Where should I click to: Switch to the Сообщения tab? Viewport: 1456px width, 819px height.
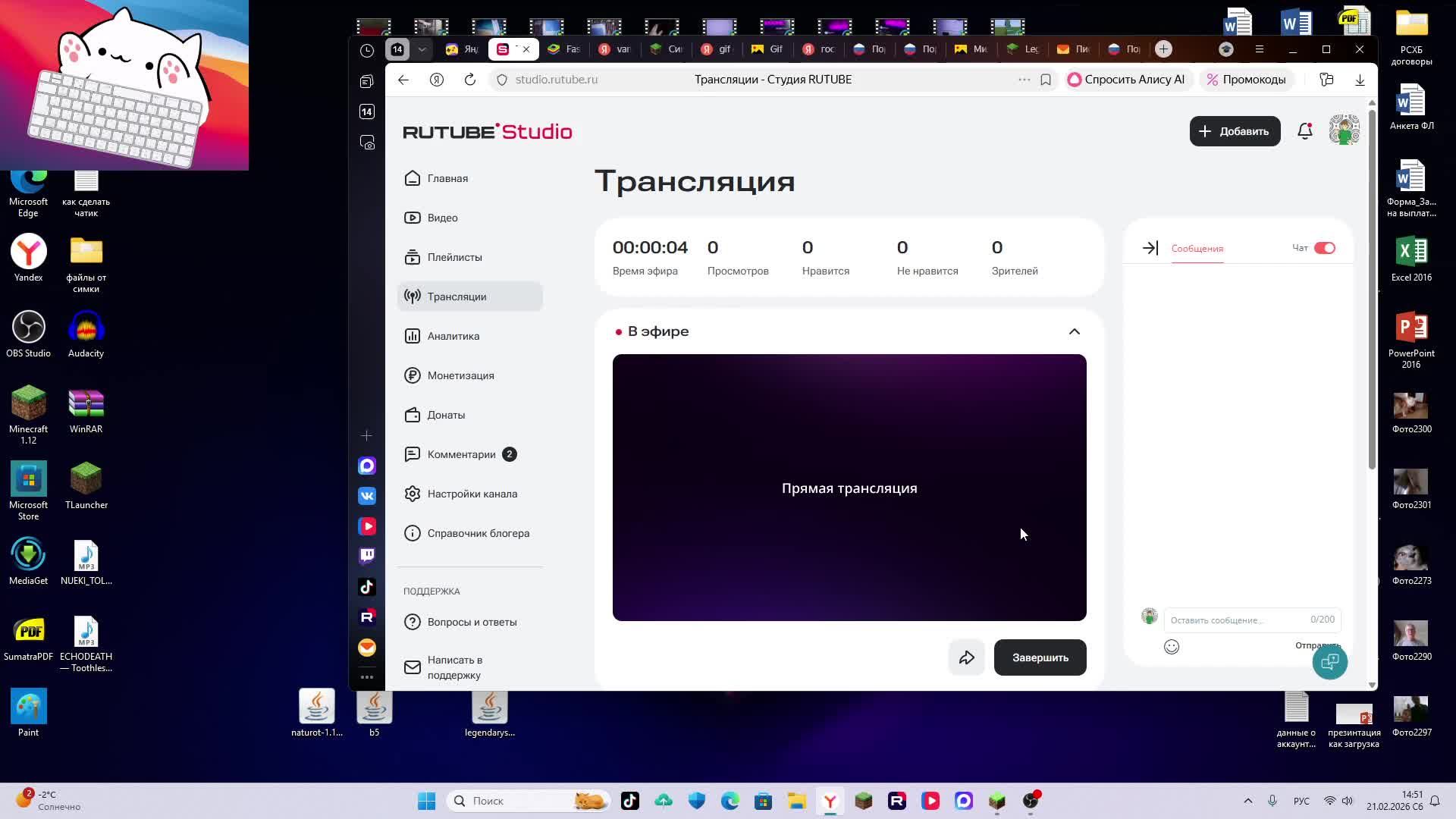[x=1197, y=248]
